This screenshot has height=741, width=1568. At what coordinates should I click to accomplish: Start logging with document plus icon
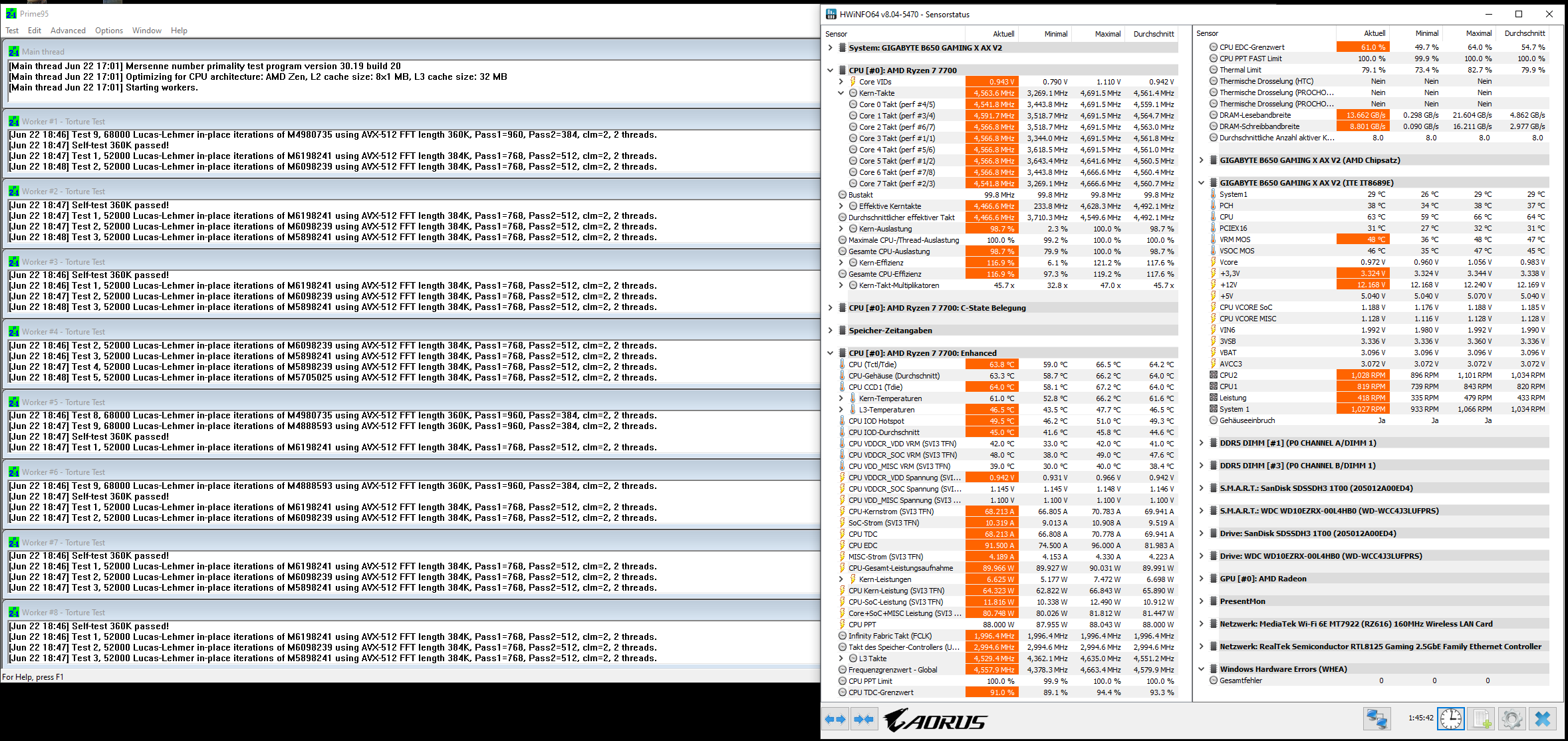click(1482, 719)
